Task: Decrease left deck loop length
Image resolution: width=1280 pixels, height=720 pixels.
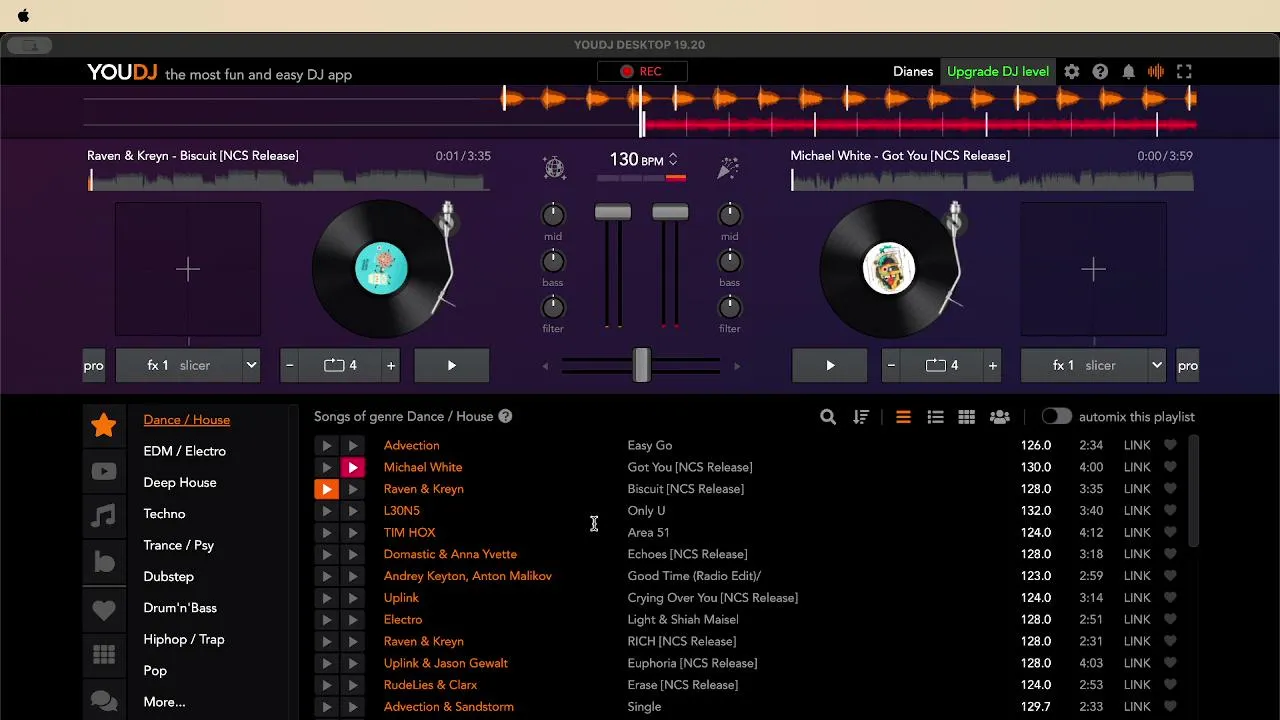Action: 290,366
